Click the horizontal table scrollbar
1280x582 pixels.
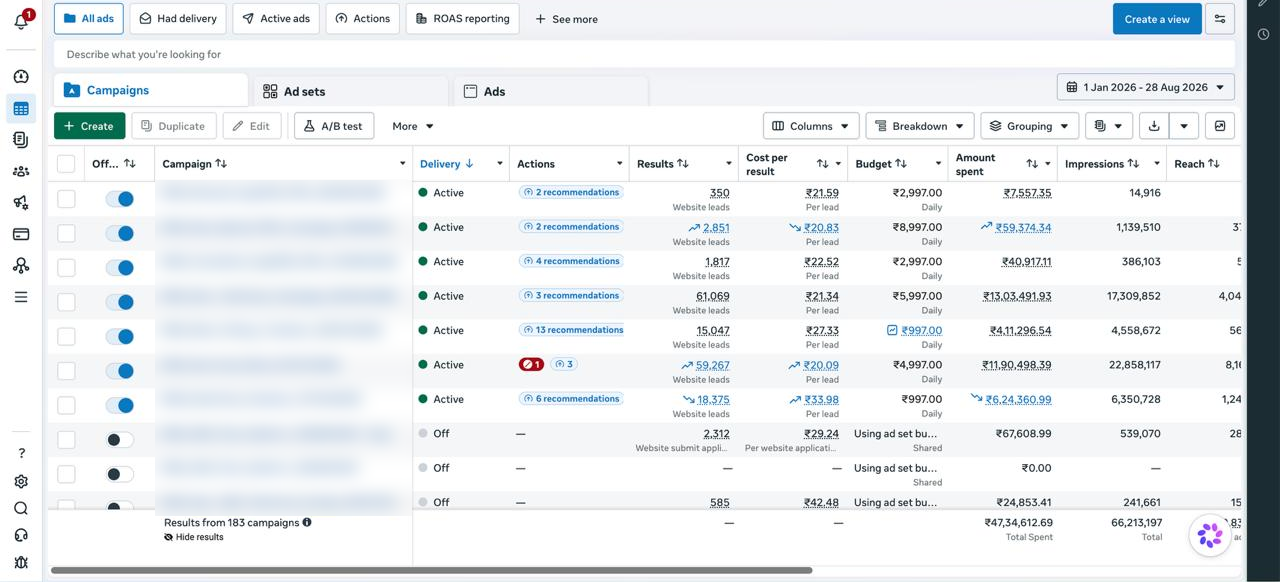pos(432,571)
